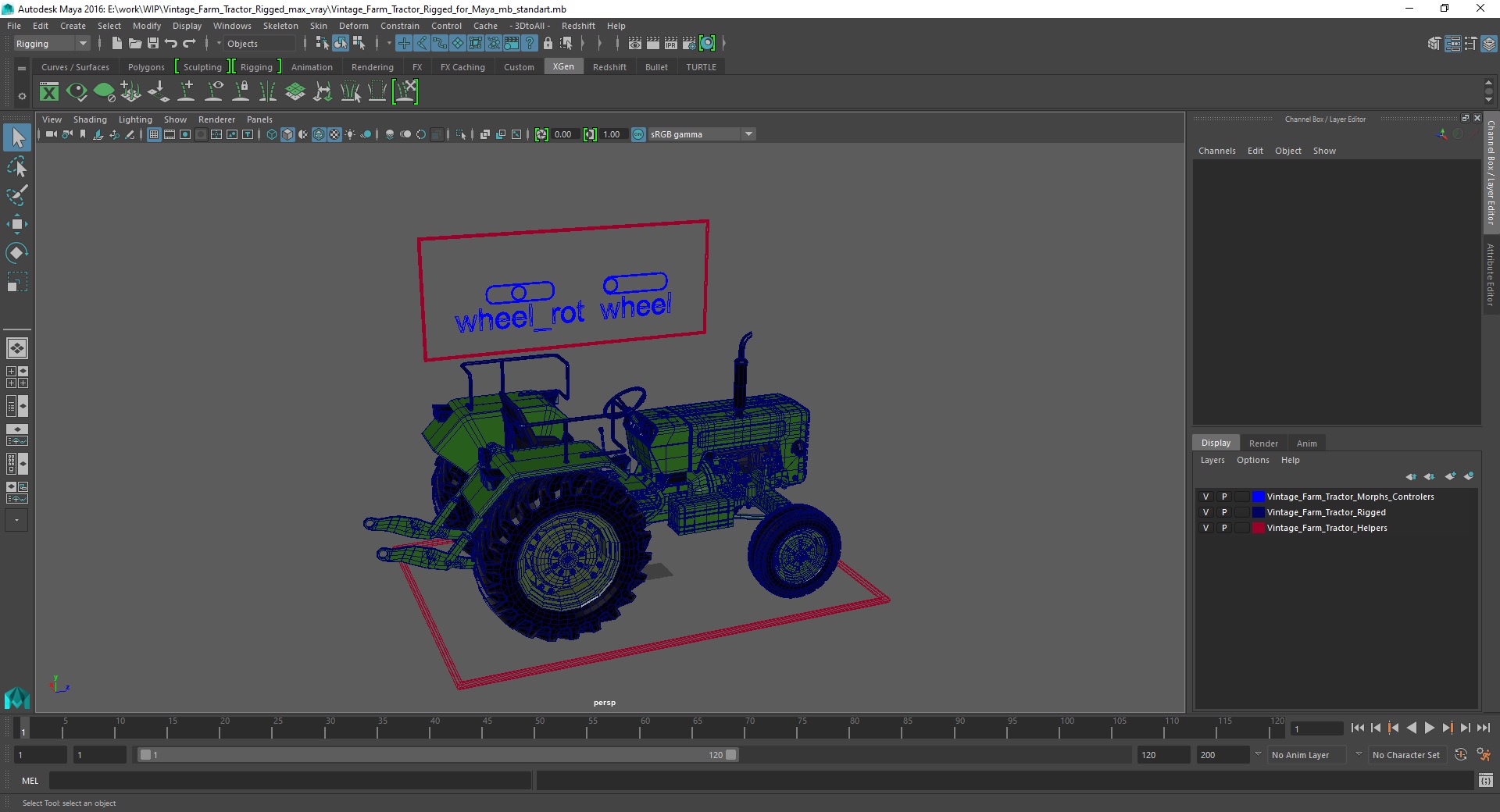Open the Rigging menu set dropdown
Screen dimensions: 1500x812
52,44
